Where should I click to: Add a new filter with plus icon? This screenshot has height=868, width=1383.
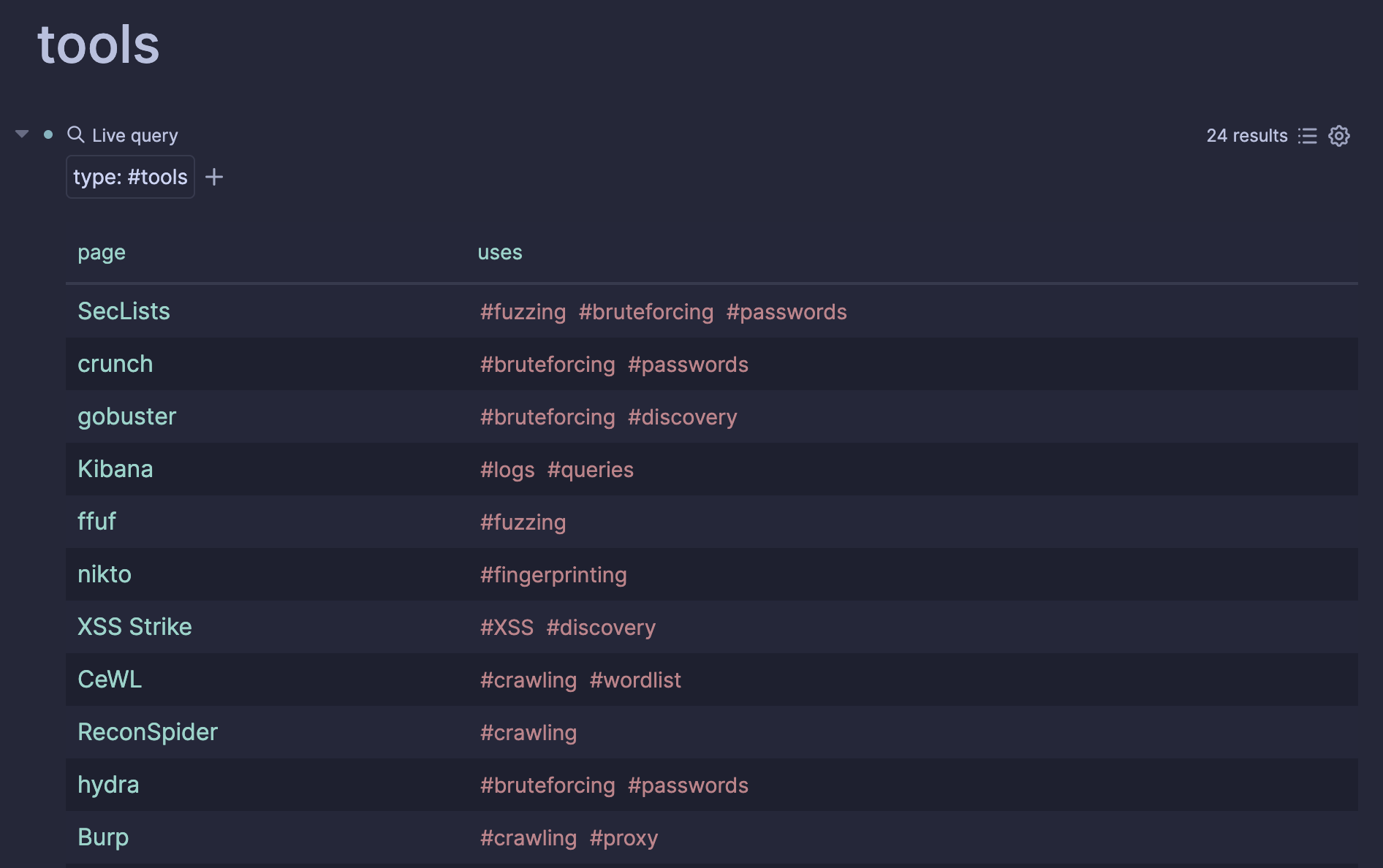(x=214, y=177)
